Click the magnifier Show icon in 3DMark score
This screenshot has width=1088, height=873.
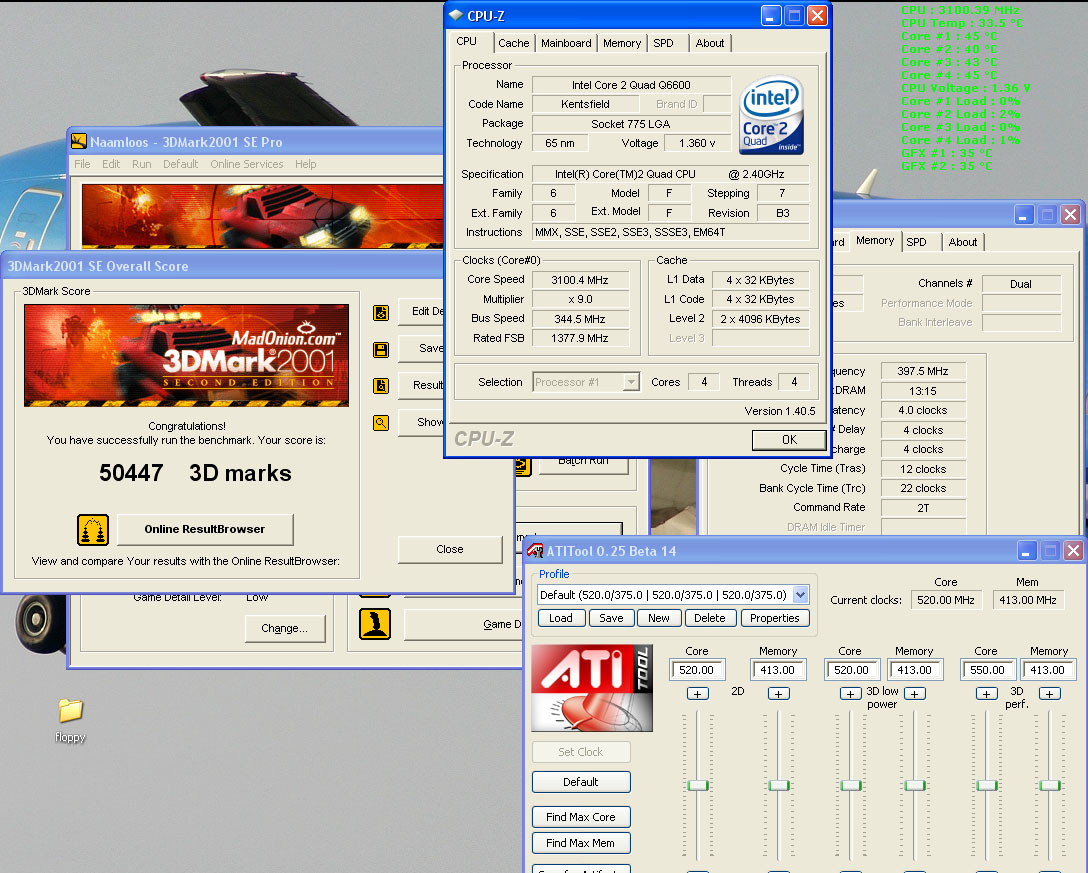click(381, 423)
